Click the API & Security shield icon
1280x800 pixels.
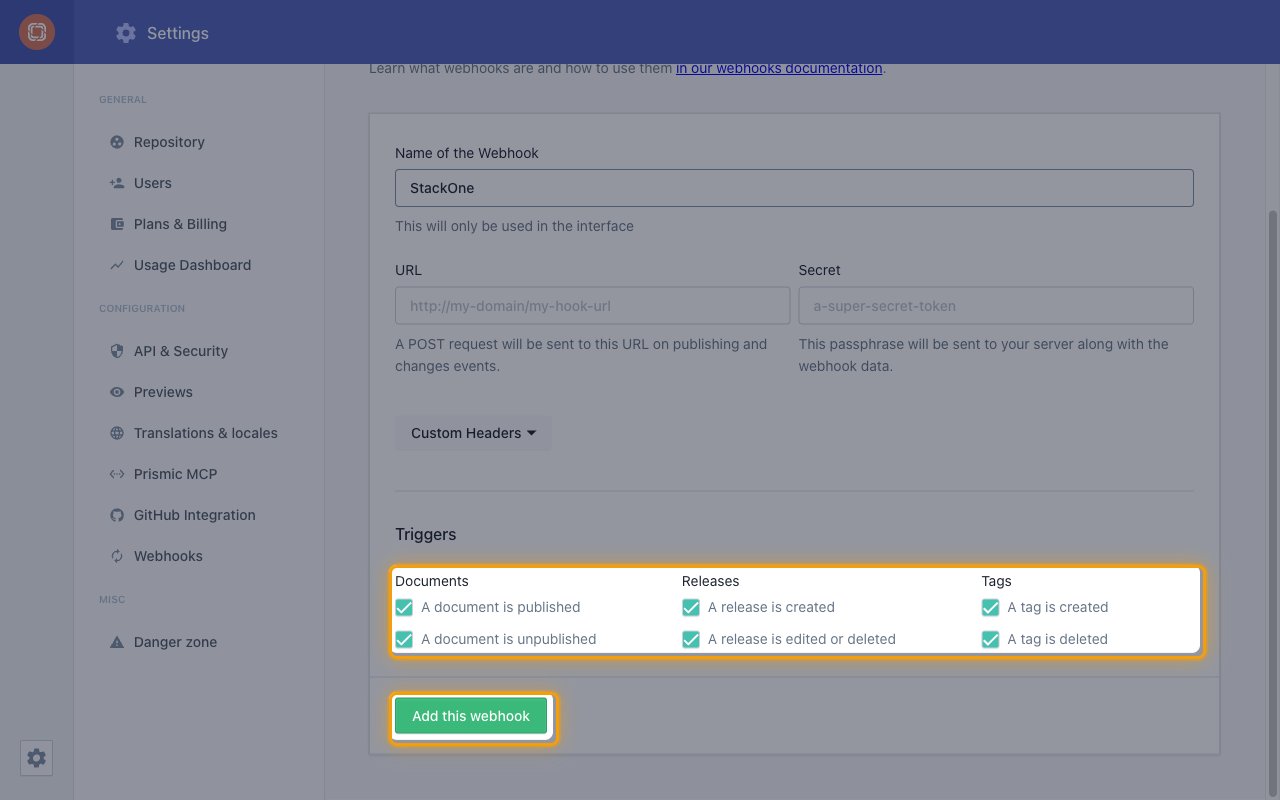tap(117, 351)
